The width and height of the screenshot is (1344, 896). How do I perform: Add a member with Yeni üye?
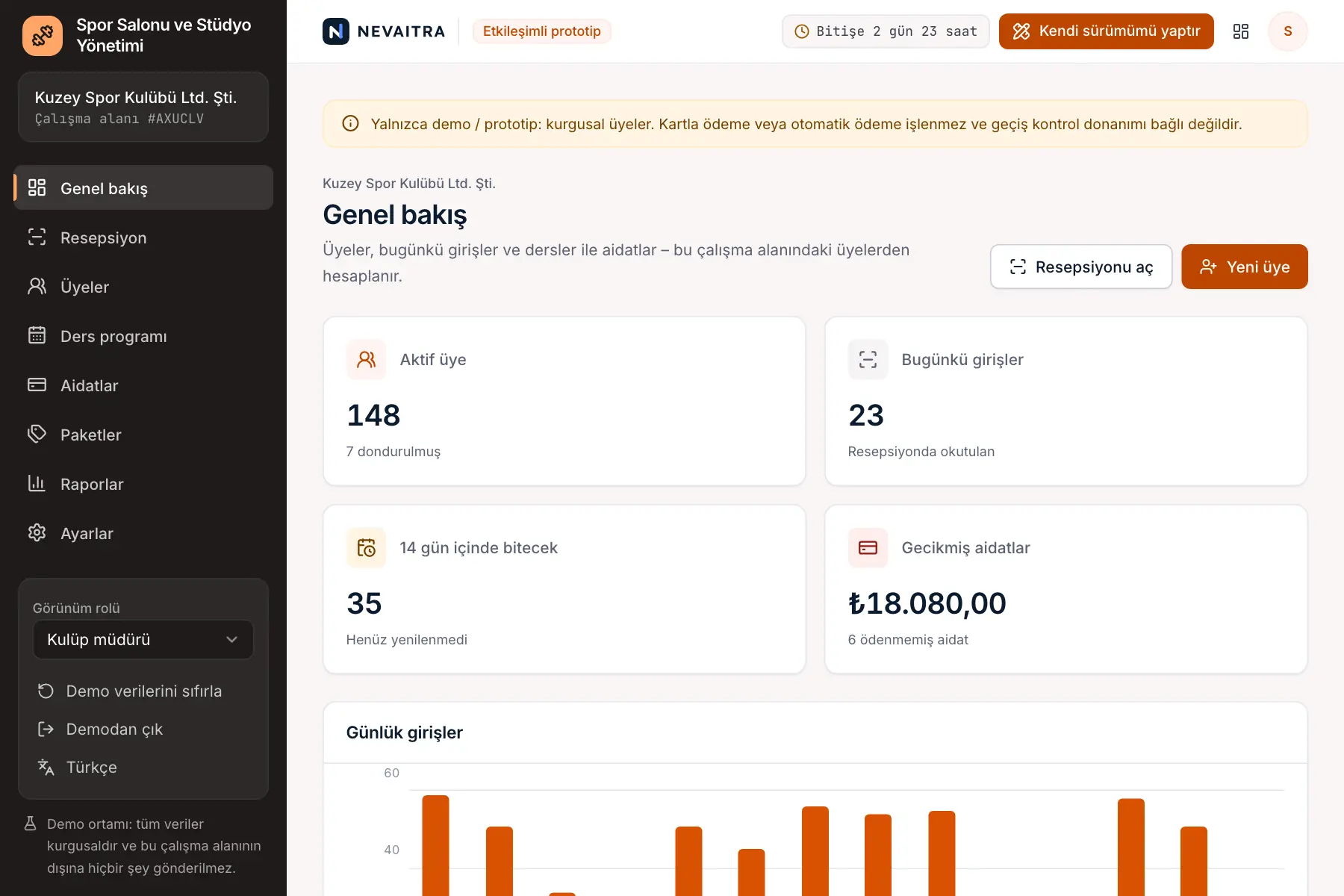click(1245, 267)
